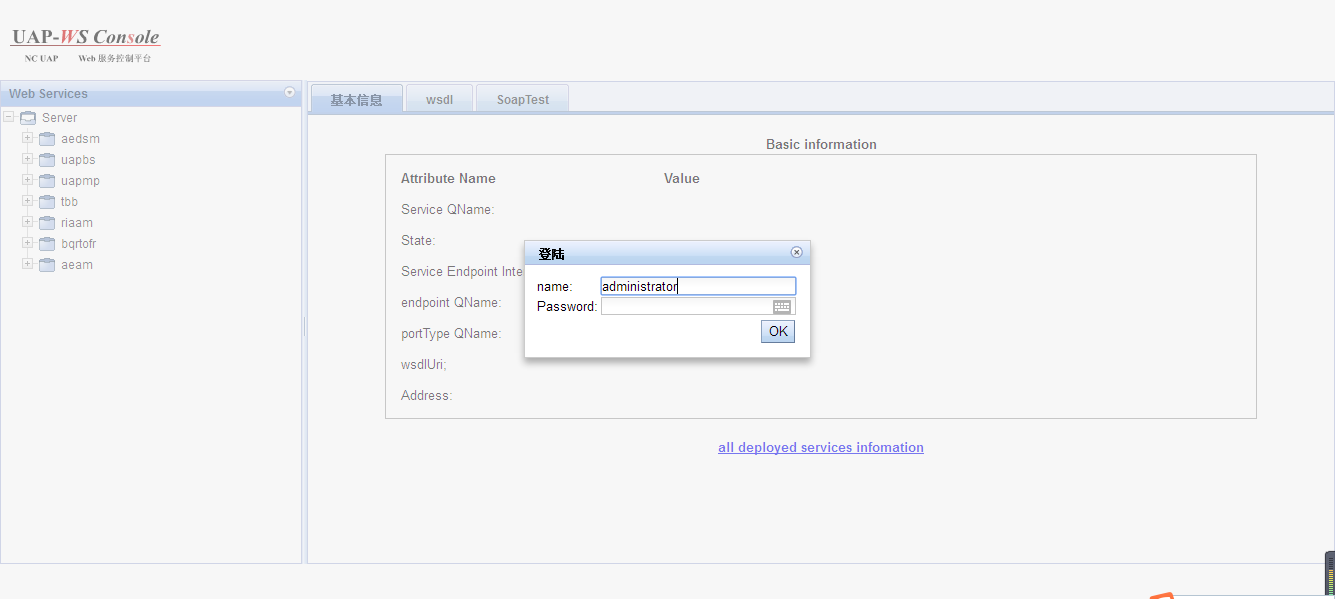Image resolution: width=1335 pixels, height=599 pixels.
Task: Click the Basic information heading
Action: tap(821, 144)
